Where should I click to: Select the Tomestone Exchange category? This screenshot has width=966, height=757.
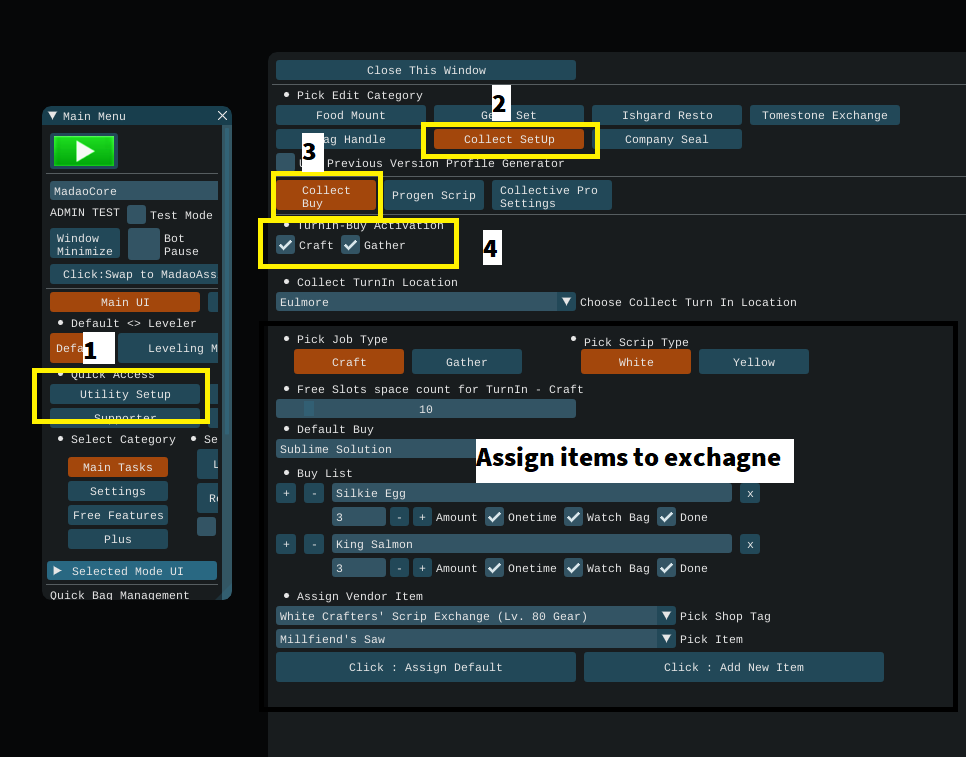pos(824,116)
